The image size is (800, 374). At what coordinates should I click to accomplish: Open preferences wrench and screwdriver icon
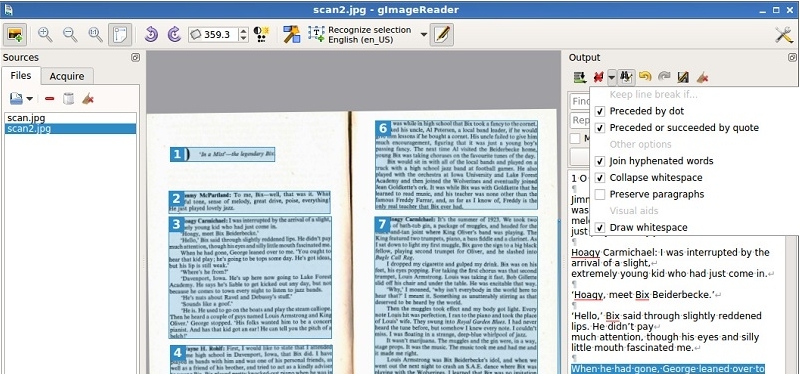(x=784, y=35)
